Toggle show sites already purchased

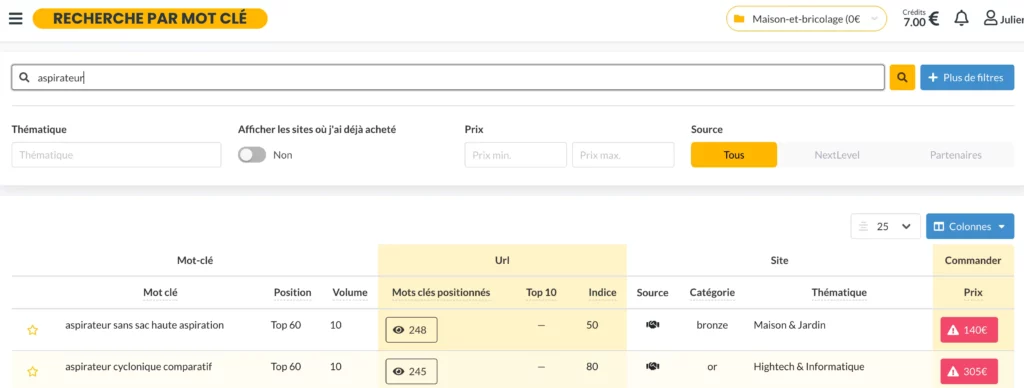(251, 155)
